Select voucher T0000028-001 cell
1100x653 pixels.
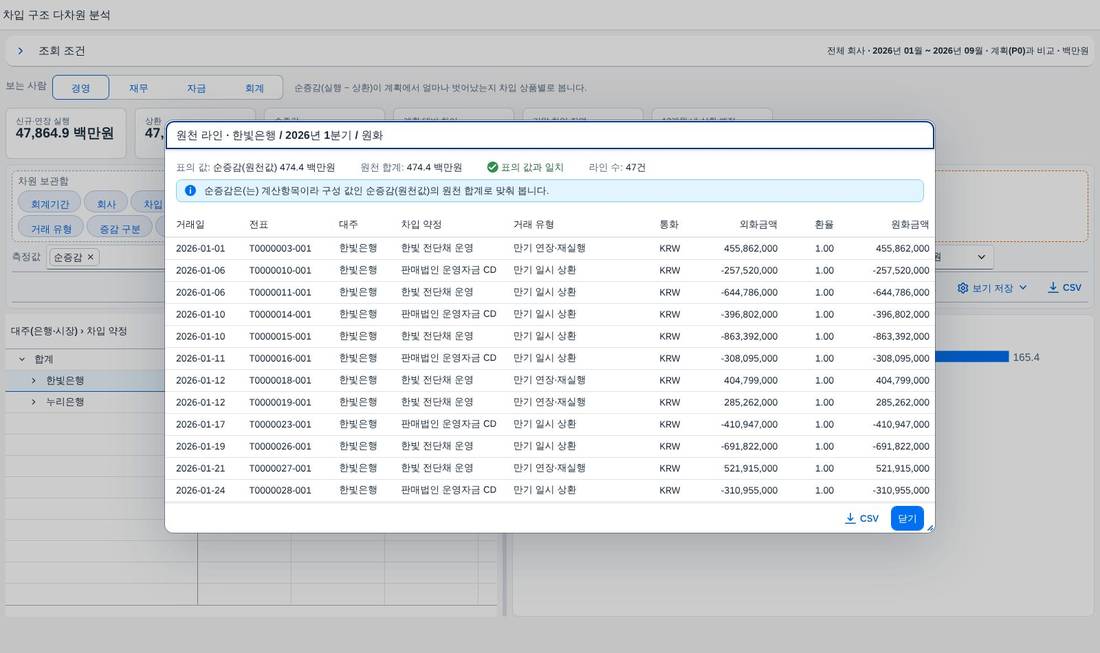[280, 490]
